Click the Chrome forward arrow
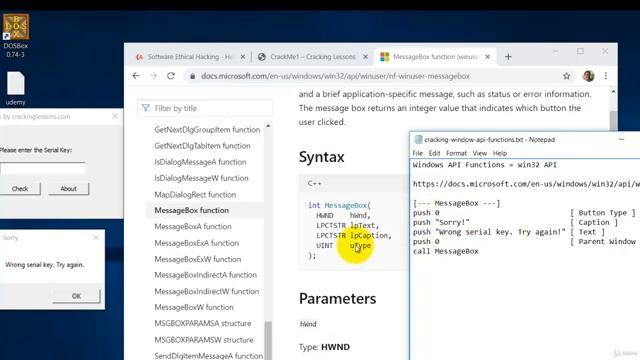 point(153,76)
